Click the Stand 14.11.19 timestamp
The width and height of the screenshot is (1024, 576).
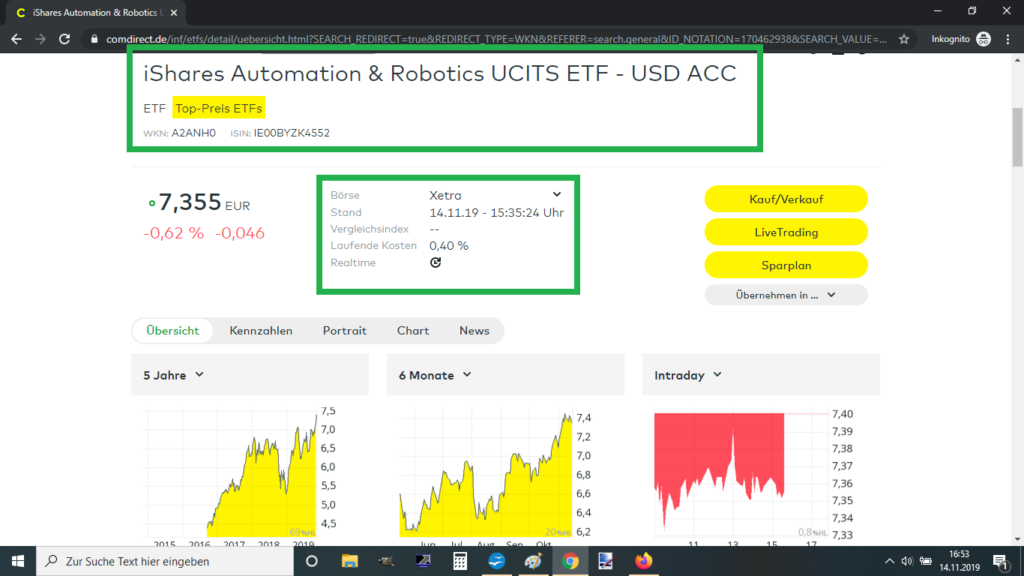click(x=496, y=213)
